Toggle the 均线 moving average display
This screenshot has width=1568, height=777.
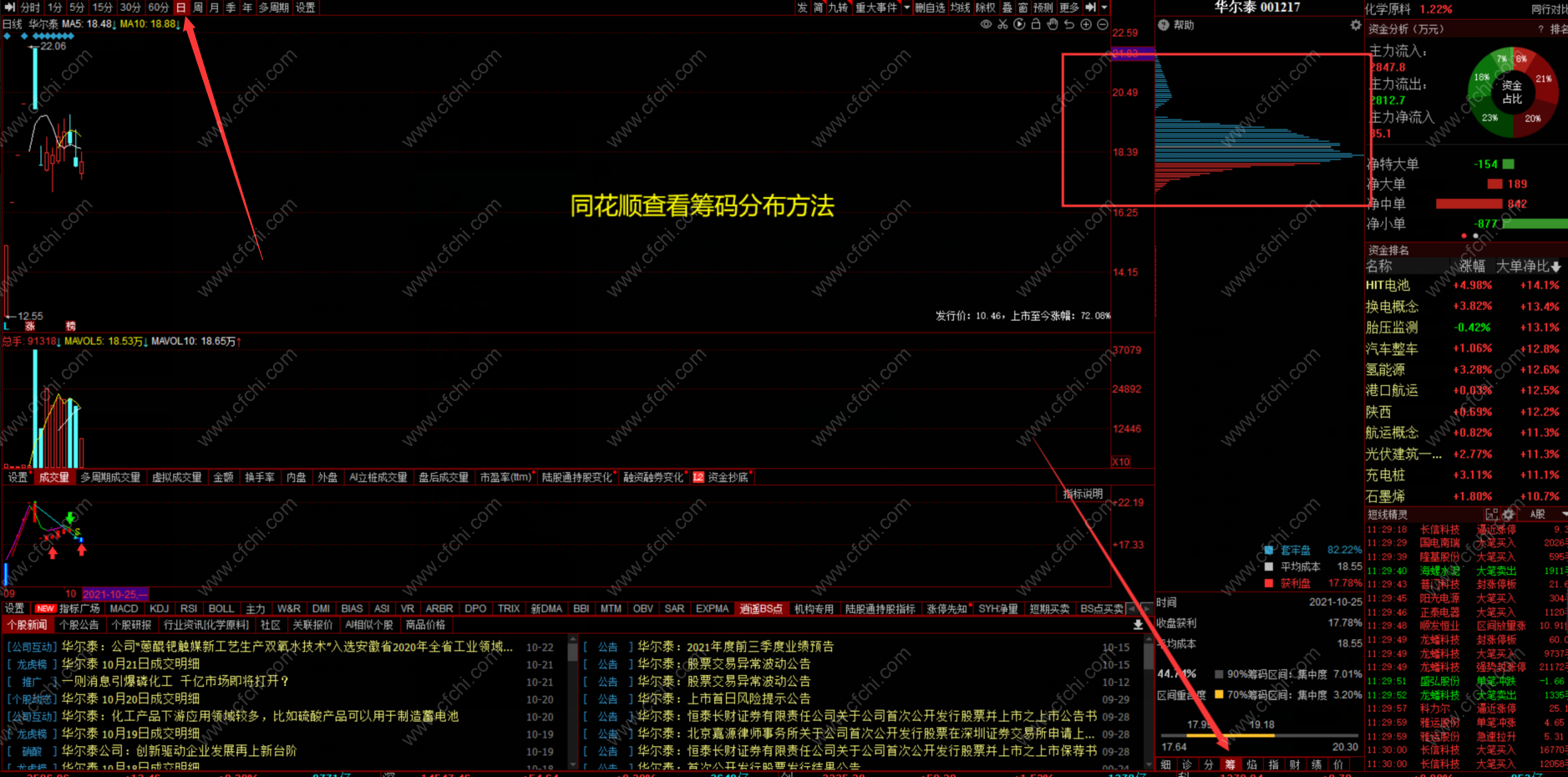tap(961, 8)
